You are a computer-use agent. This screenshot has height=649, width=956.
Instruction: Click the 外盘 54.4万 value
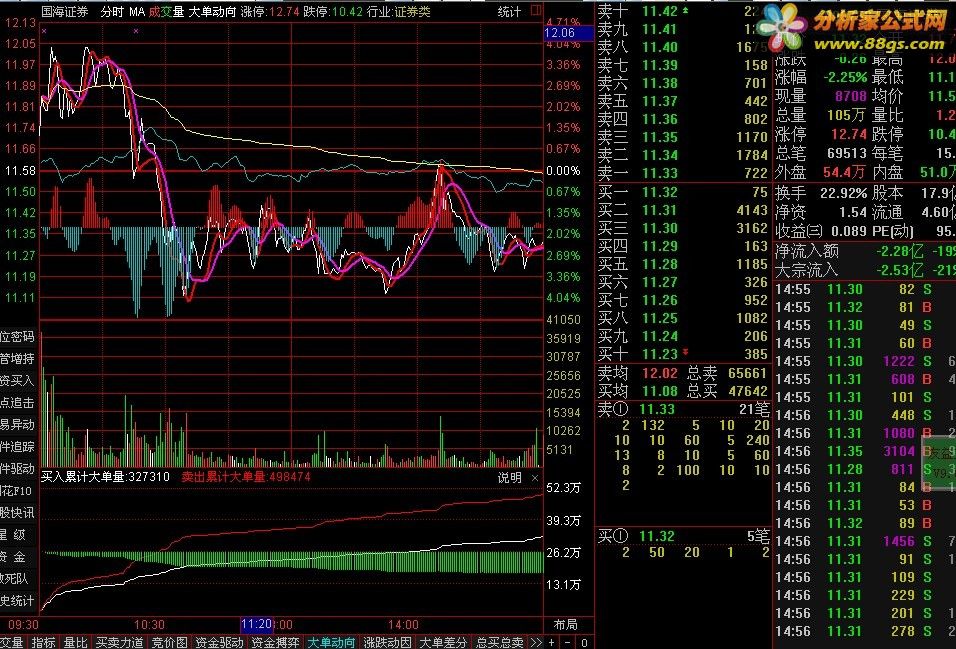(844, 172)
